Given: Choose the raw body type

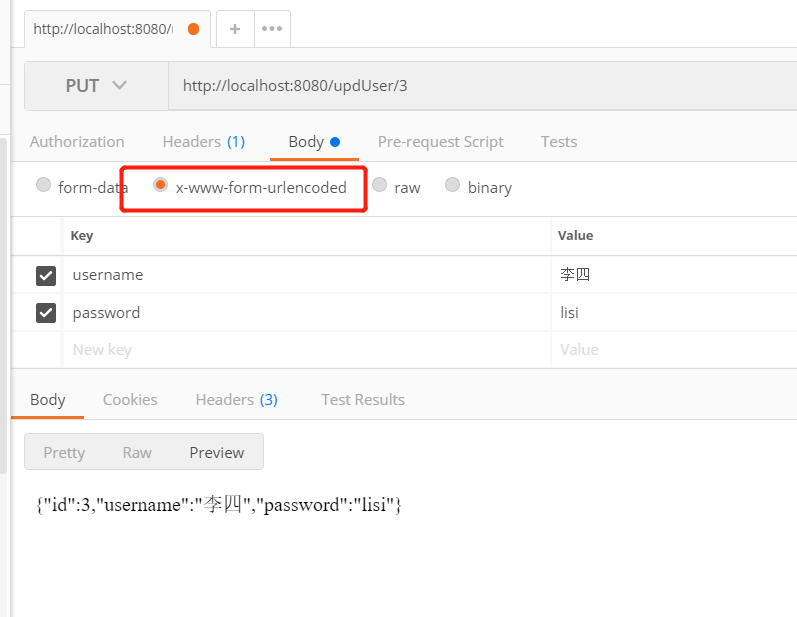Looking at the screenshot, I should tap(380, 185).
